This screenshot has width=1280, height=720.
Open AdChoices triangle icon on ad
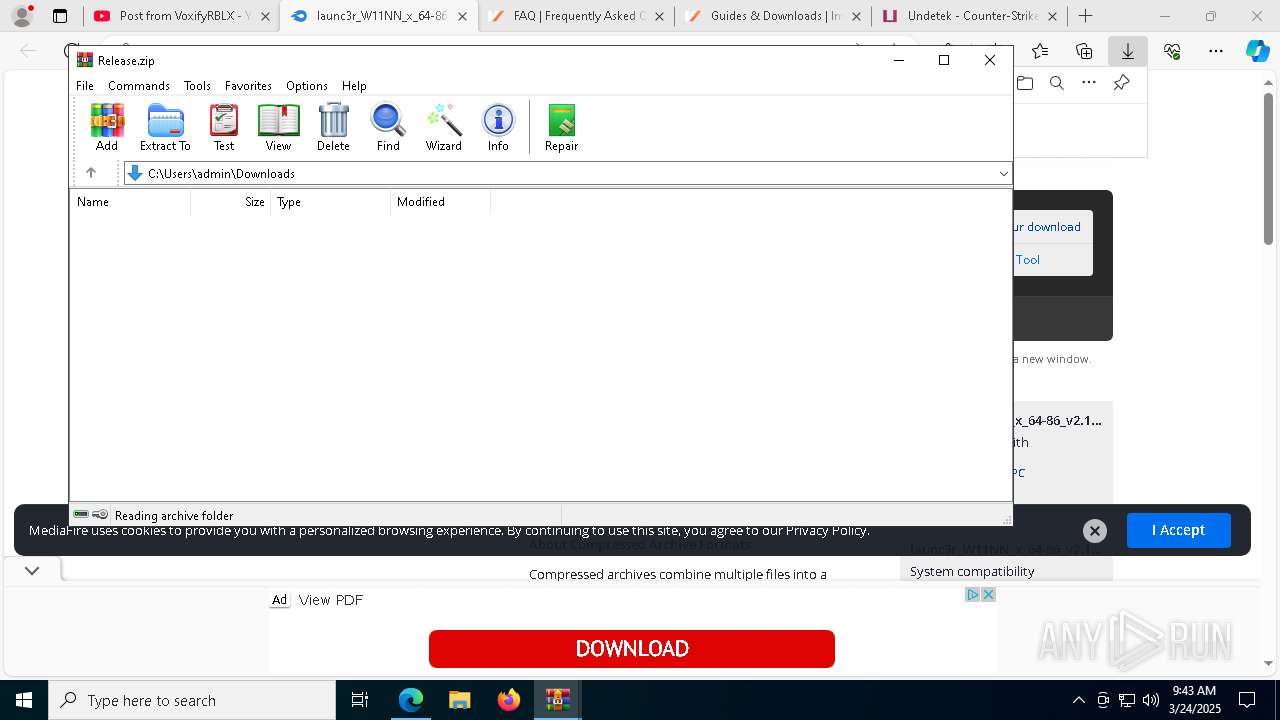[972, 594]
